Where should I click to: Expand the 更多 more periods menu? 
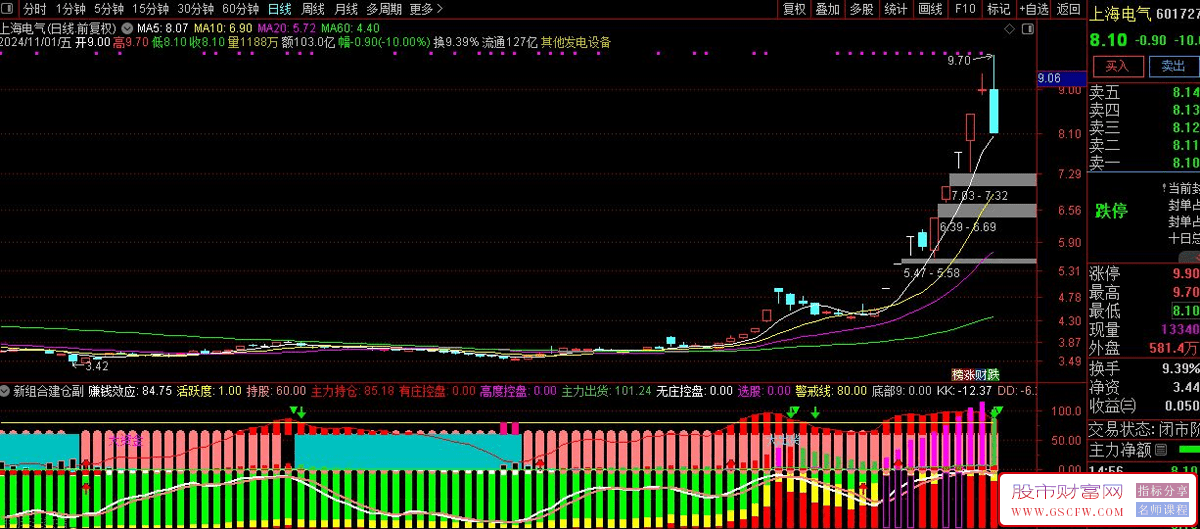coord(426,9)
